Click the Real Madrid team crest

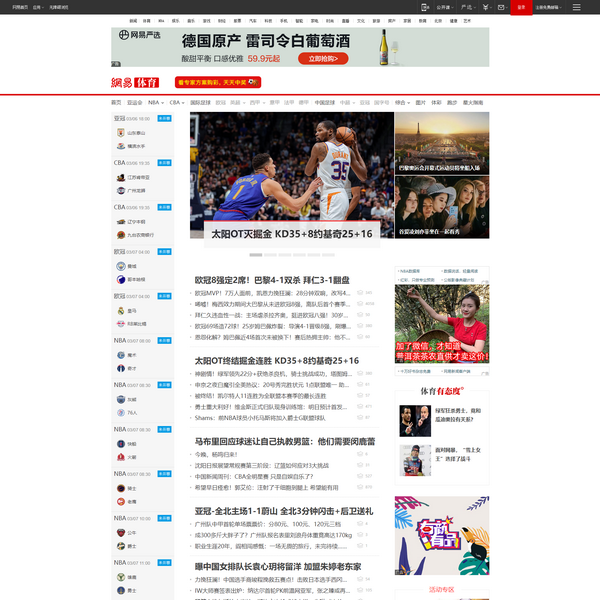pos(120,311)
